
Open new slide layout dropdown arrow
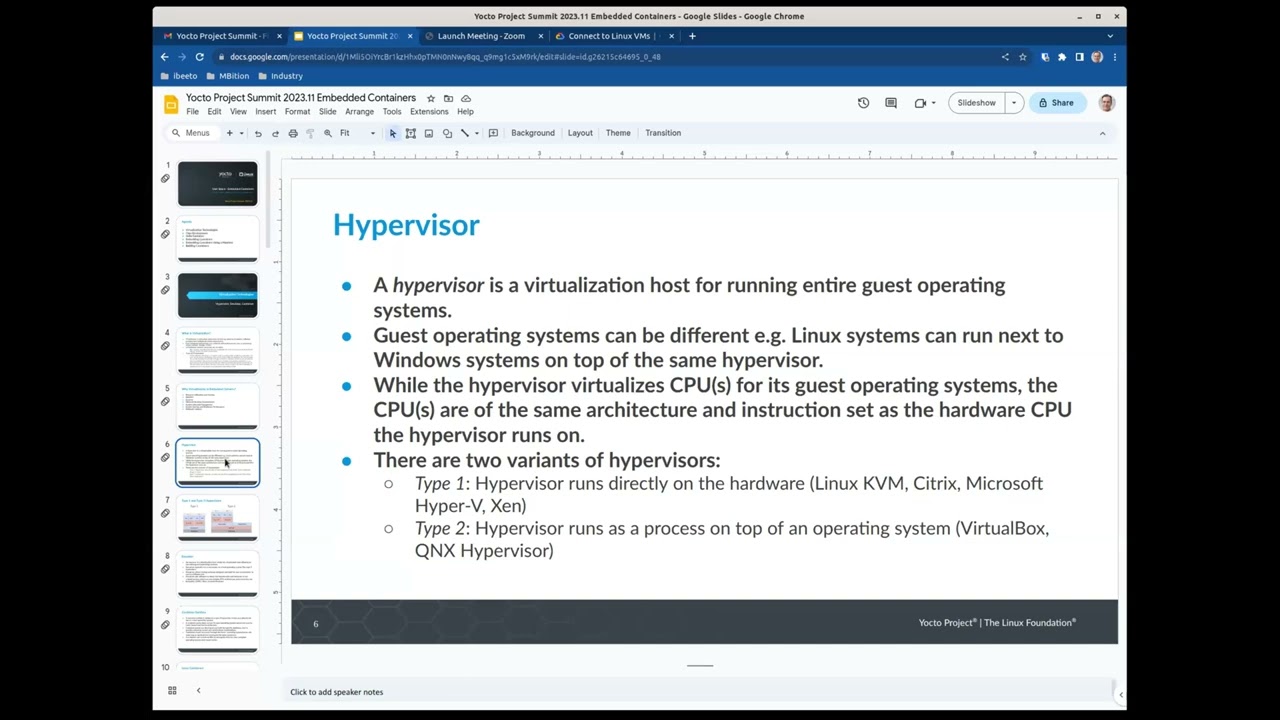(241, 133)
